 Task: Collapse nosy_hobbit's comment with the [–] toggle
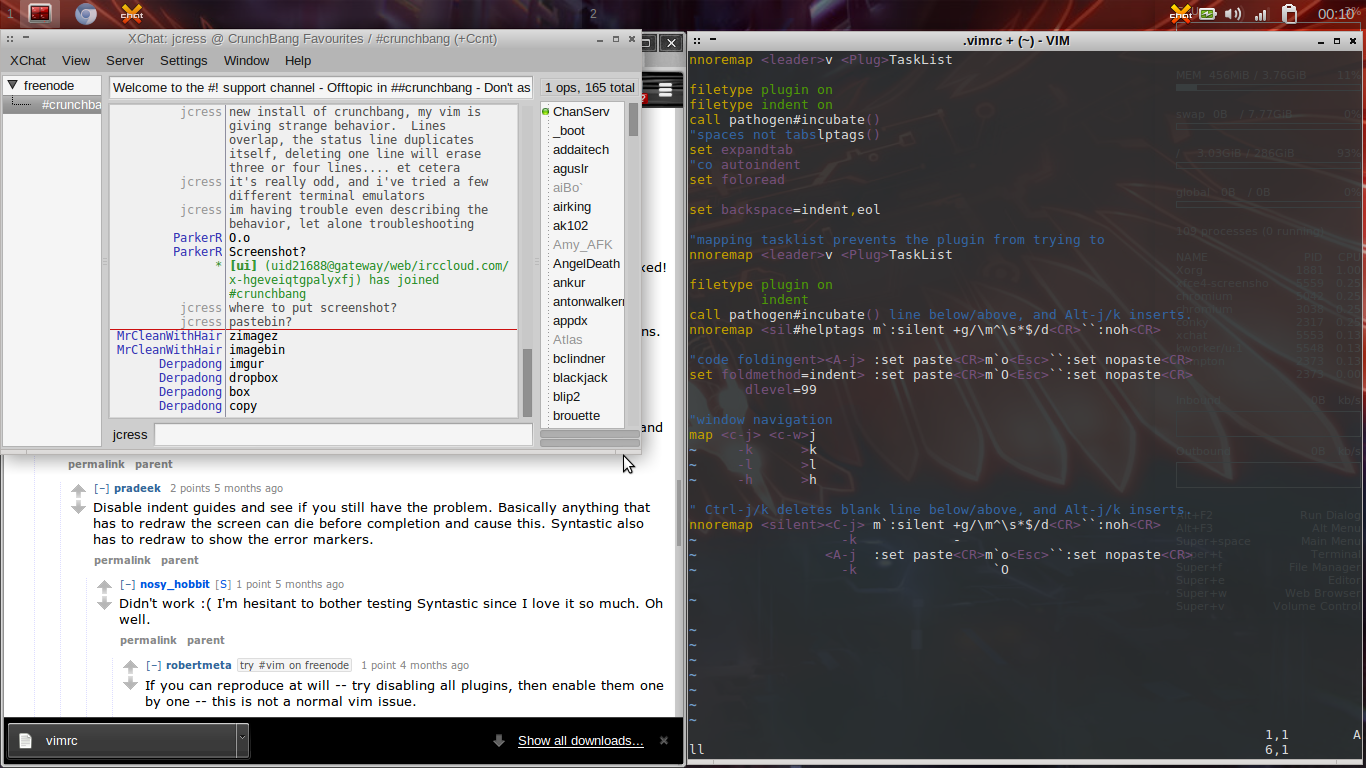tap(127, 585)
